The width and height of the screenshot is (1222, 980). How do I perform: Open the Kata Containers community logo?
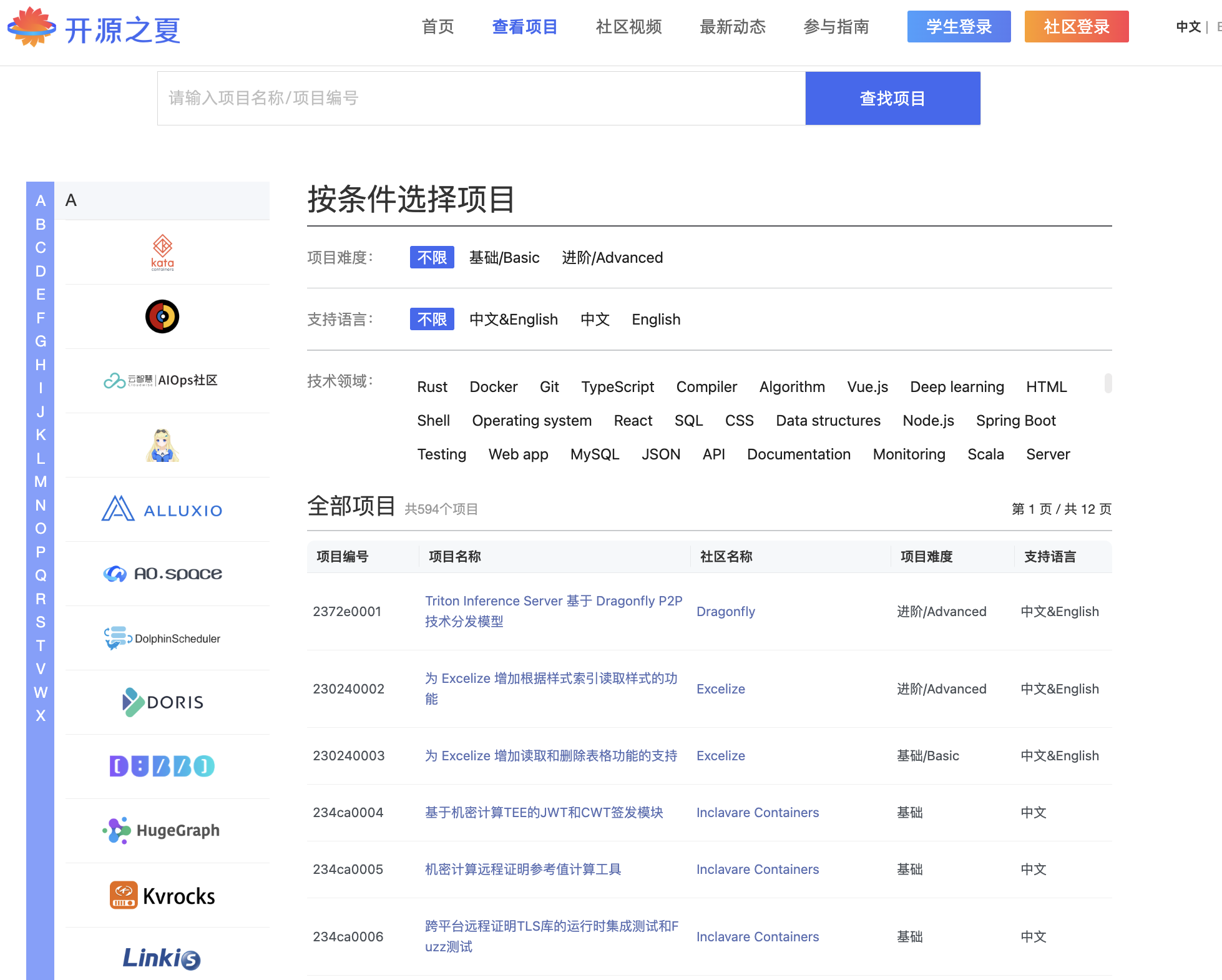pyautogui.click(x=162, y=252)
